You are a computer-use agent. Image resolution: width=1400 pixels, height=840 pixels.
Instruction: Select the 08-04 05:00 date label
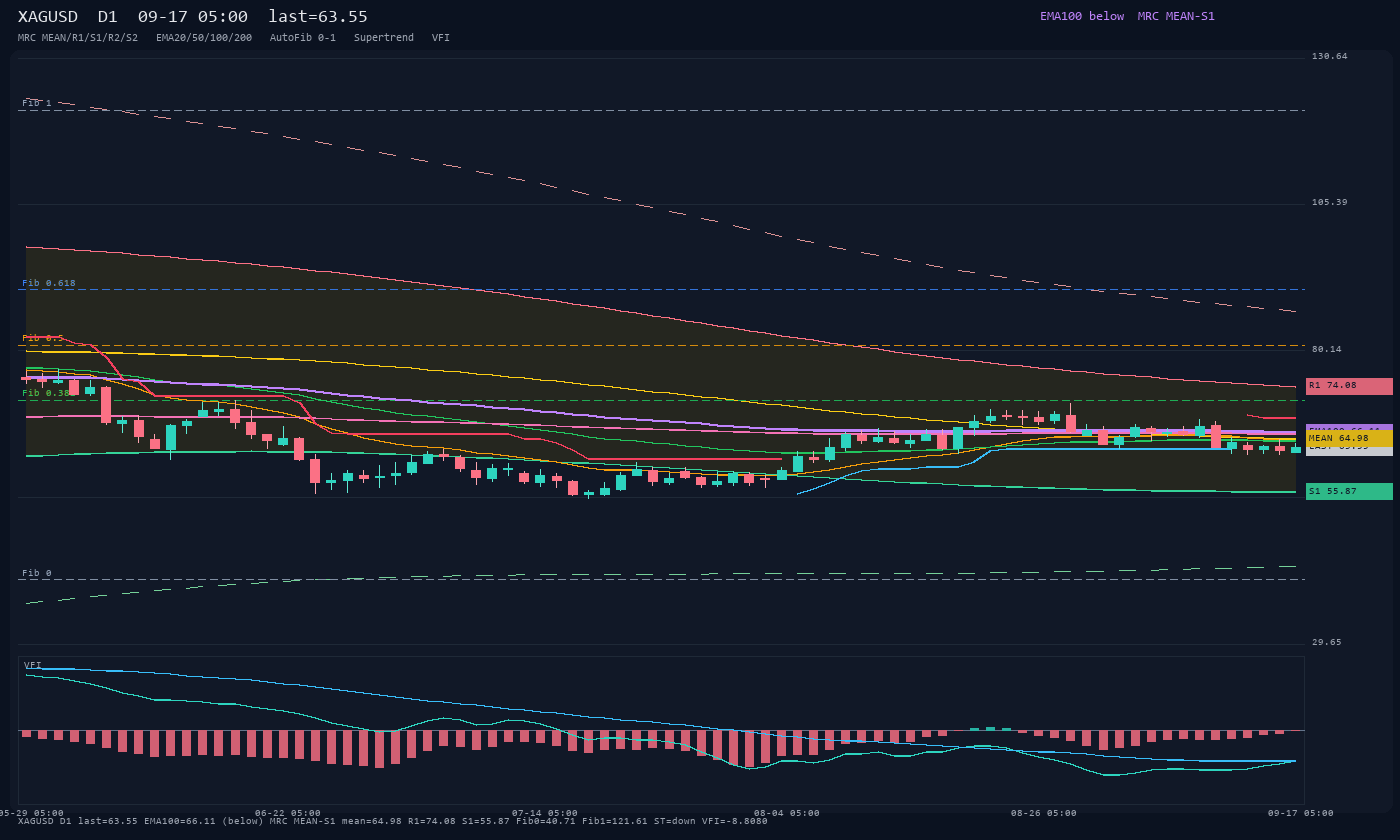[787, 813]
